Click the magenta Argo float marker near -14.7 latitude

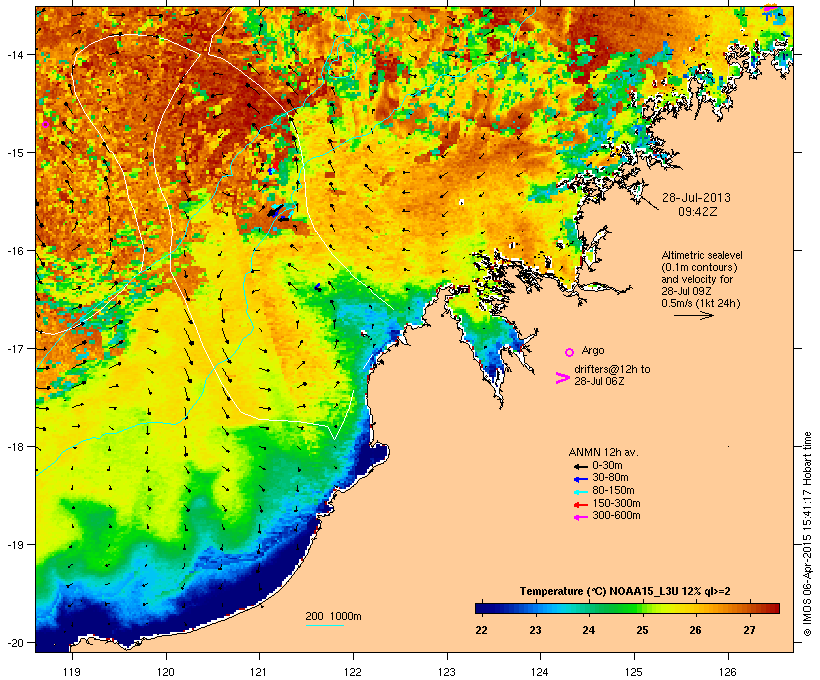pyautogui.click(x=45, y=124)
